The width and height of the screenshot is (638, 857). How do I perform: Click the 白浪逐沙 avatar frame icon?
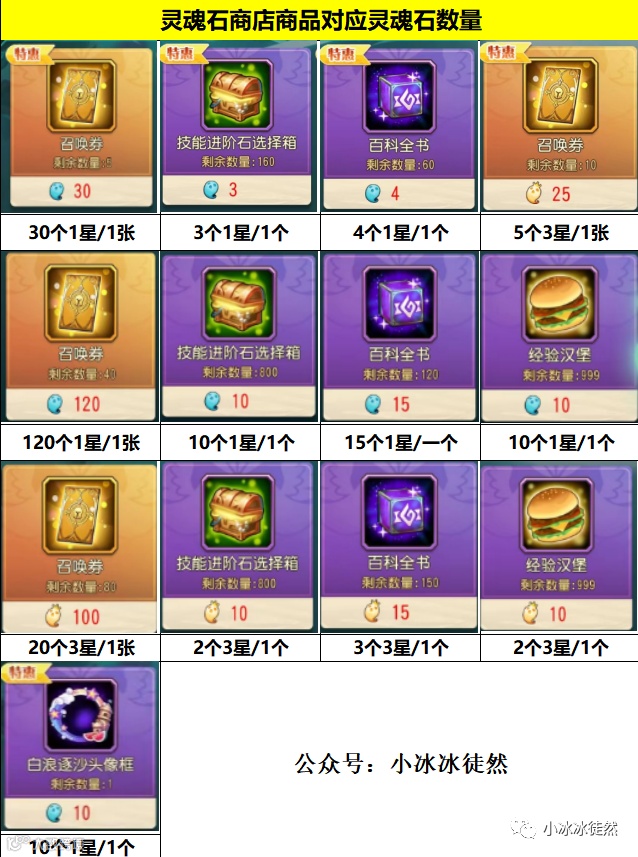click(81, 715)
